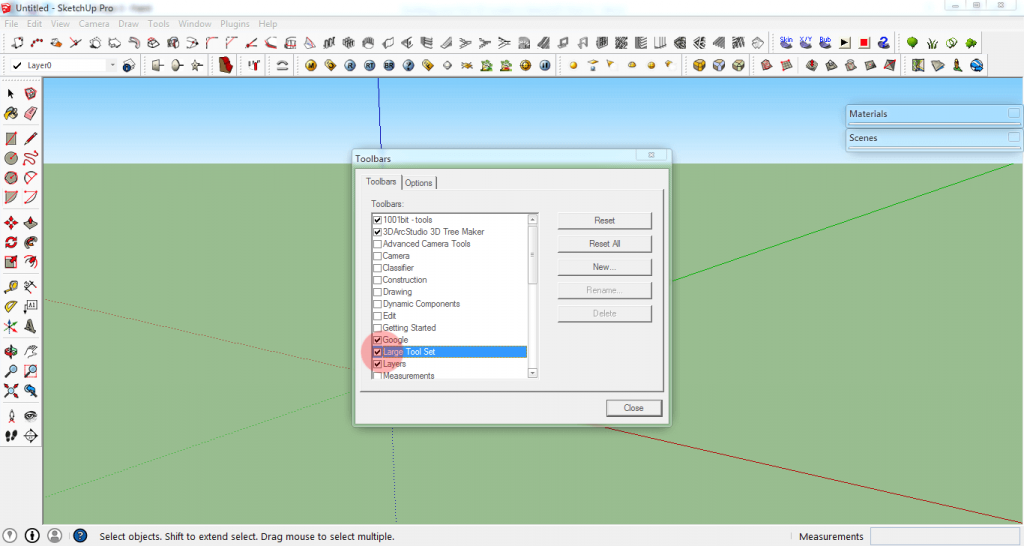Screen dimensions: 1024x546
Task: Click the Preview in Google Earth globe icon
Action: point(976,65)
